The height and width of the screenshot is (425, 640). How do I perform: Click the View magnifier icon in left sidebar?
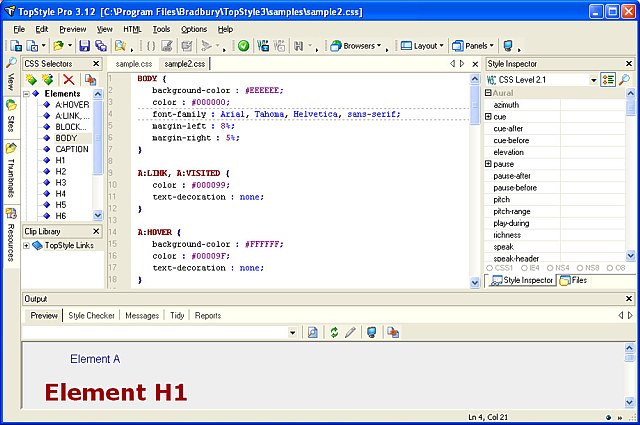click(11, 63)
